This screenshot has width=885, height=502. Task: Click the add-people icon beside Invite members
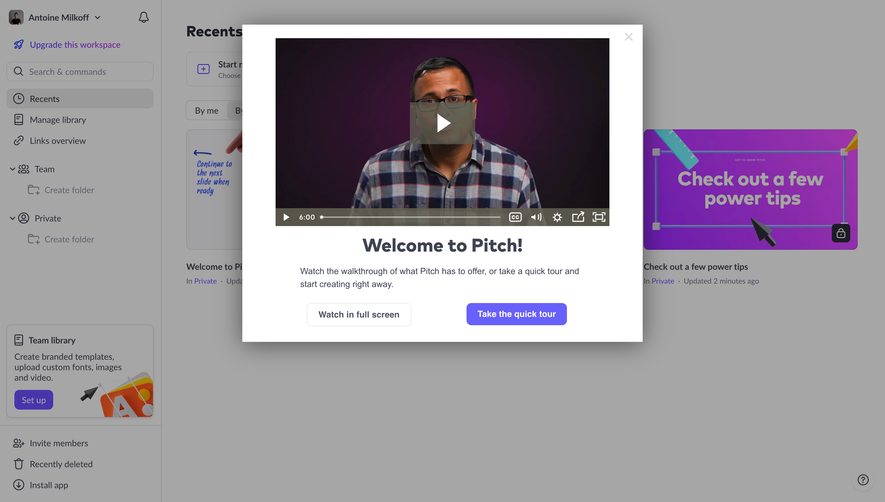click(x=19, y=443)
